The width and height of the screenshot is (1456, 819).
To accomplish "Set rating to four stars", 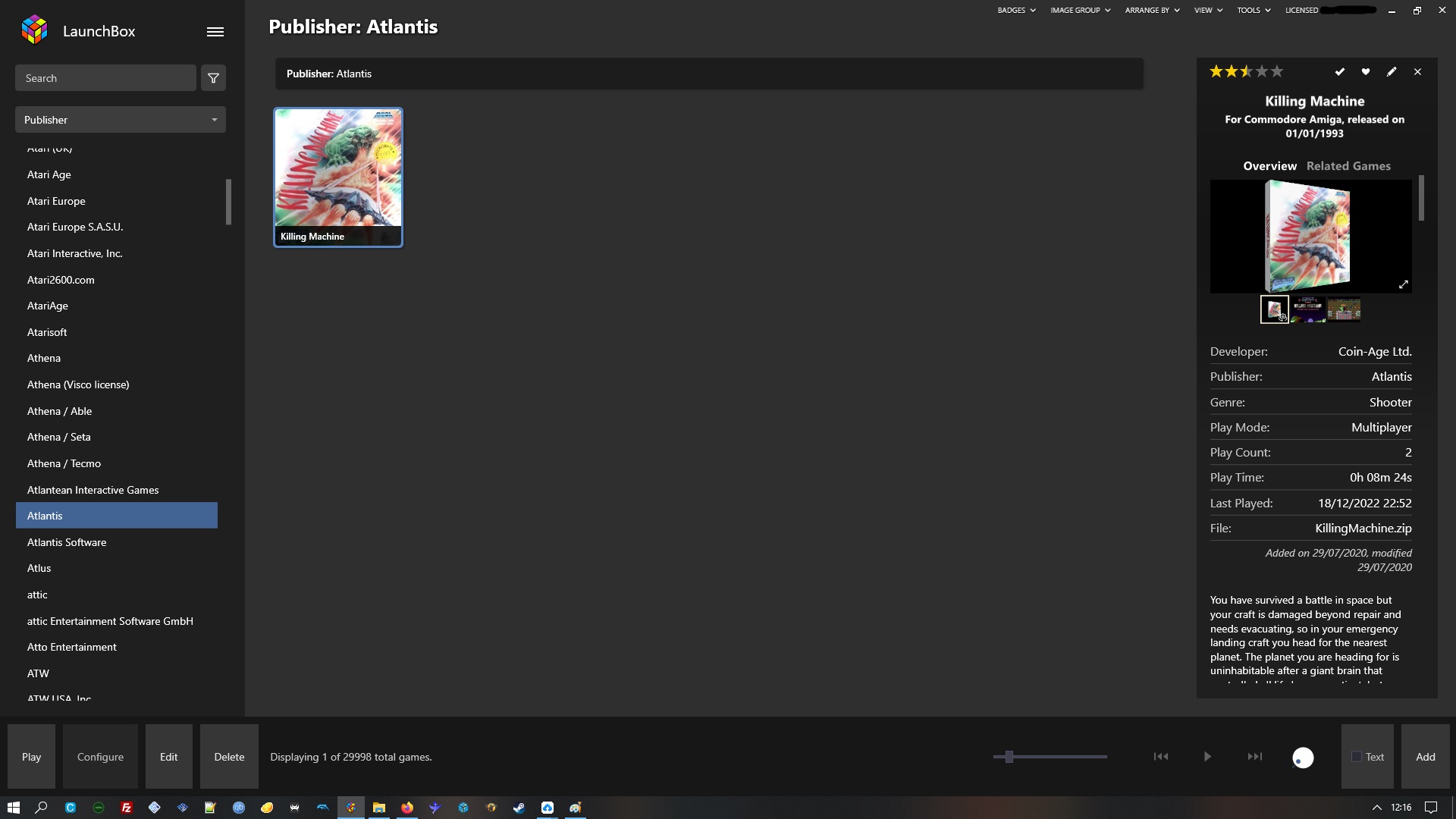I will tap(1262, 71).
